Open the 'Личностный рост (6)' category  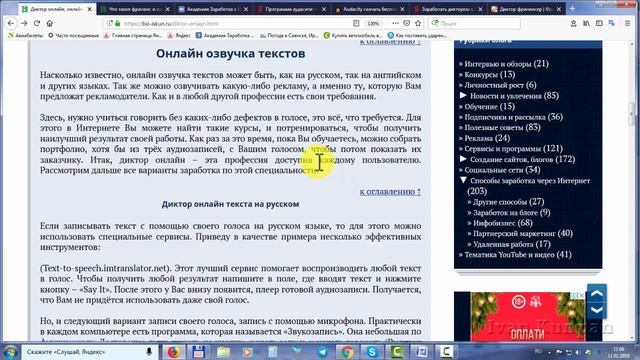[x=500, y=85]
